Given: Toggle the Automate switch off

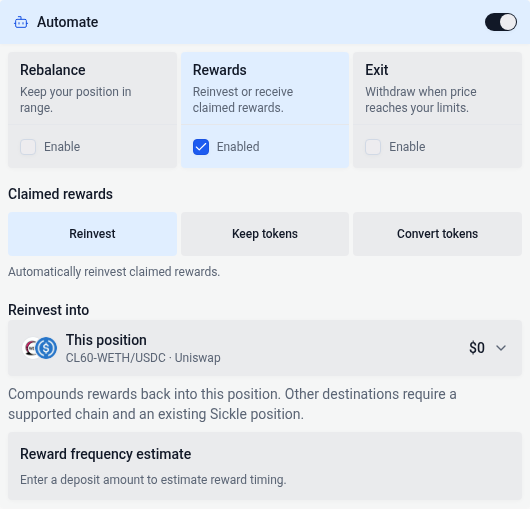Looking at the screenshot, I should tap(501, 22).
